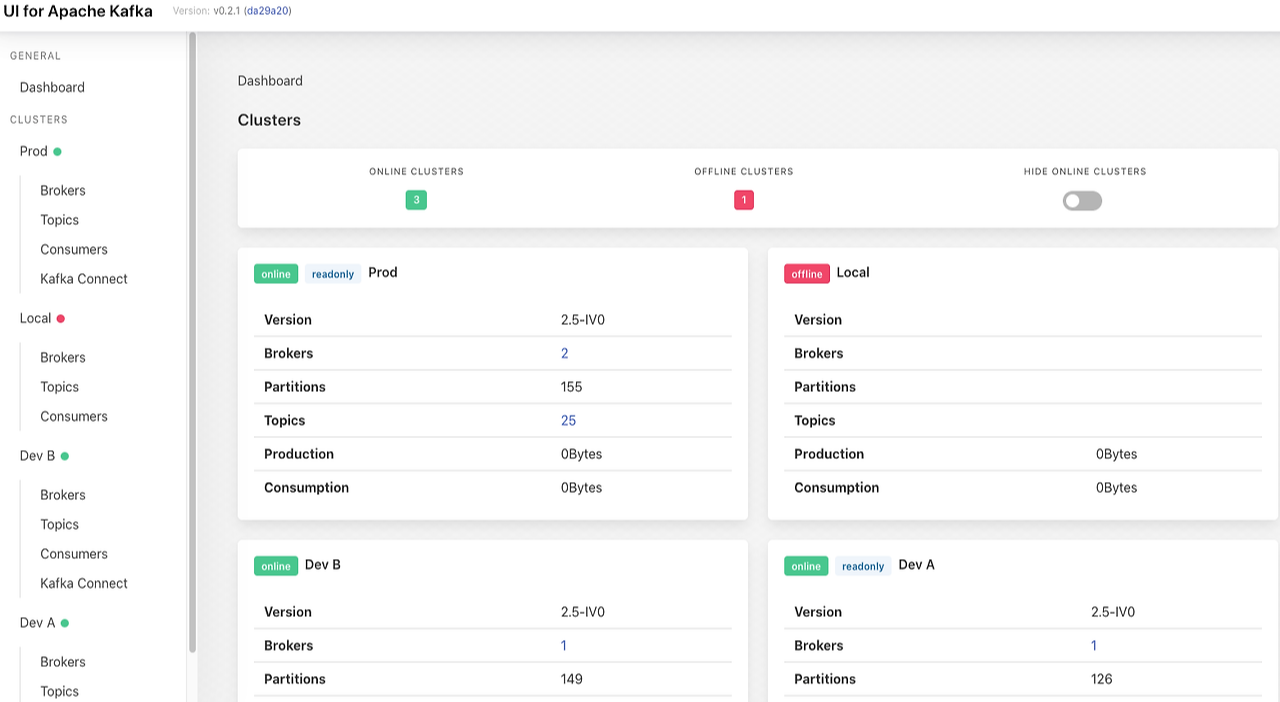Open the Dev A cluster in the sidebar

[38, 622]
